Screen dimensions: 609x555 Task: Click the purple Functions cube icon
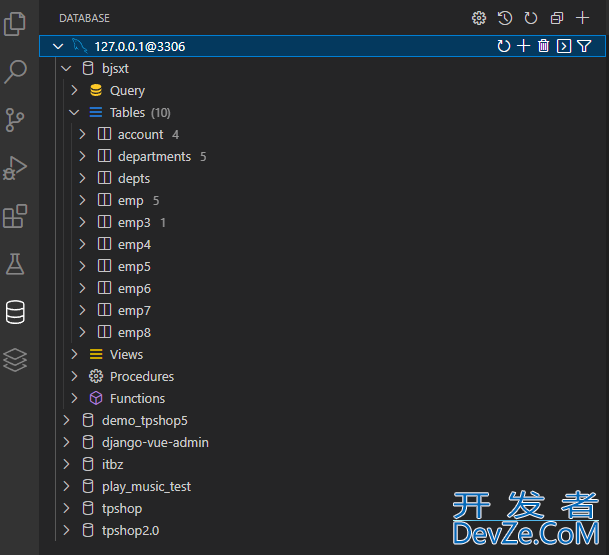(96, 398)
